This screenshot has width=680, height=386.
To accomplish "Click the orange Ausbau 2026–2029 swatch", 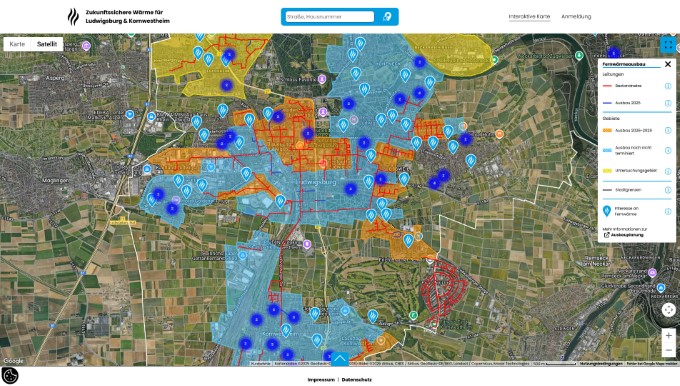I will point(607,130).
